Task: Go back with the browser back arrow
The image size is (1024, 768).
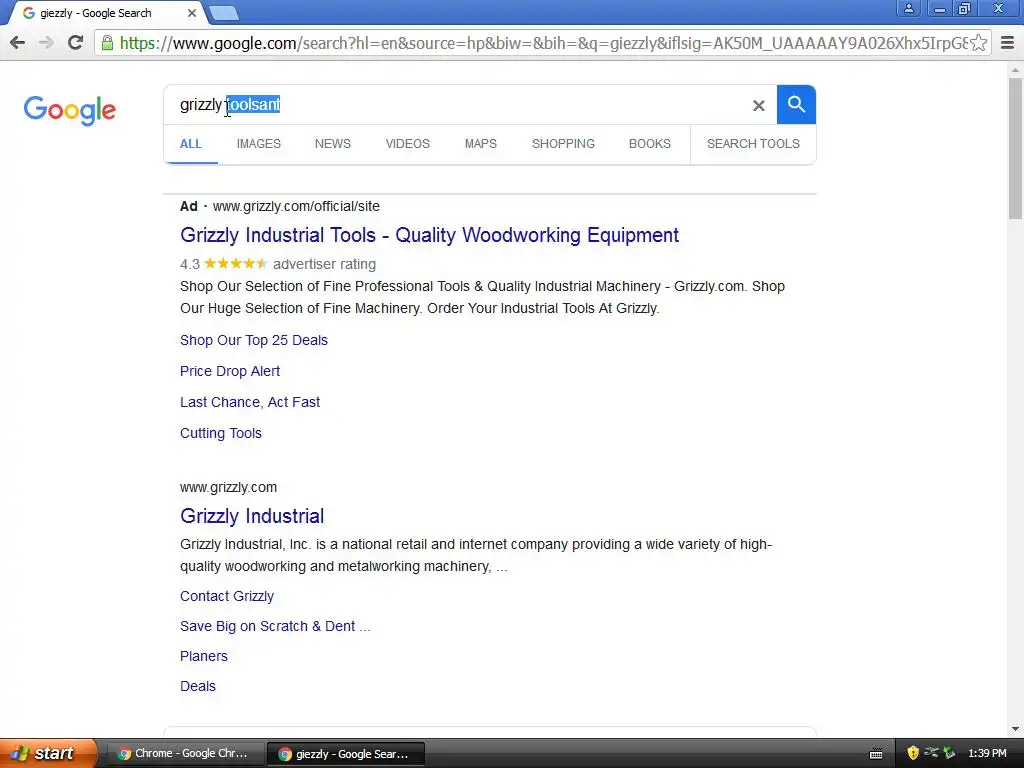Action: tap(18, 43)
